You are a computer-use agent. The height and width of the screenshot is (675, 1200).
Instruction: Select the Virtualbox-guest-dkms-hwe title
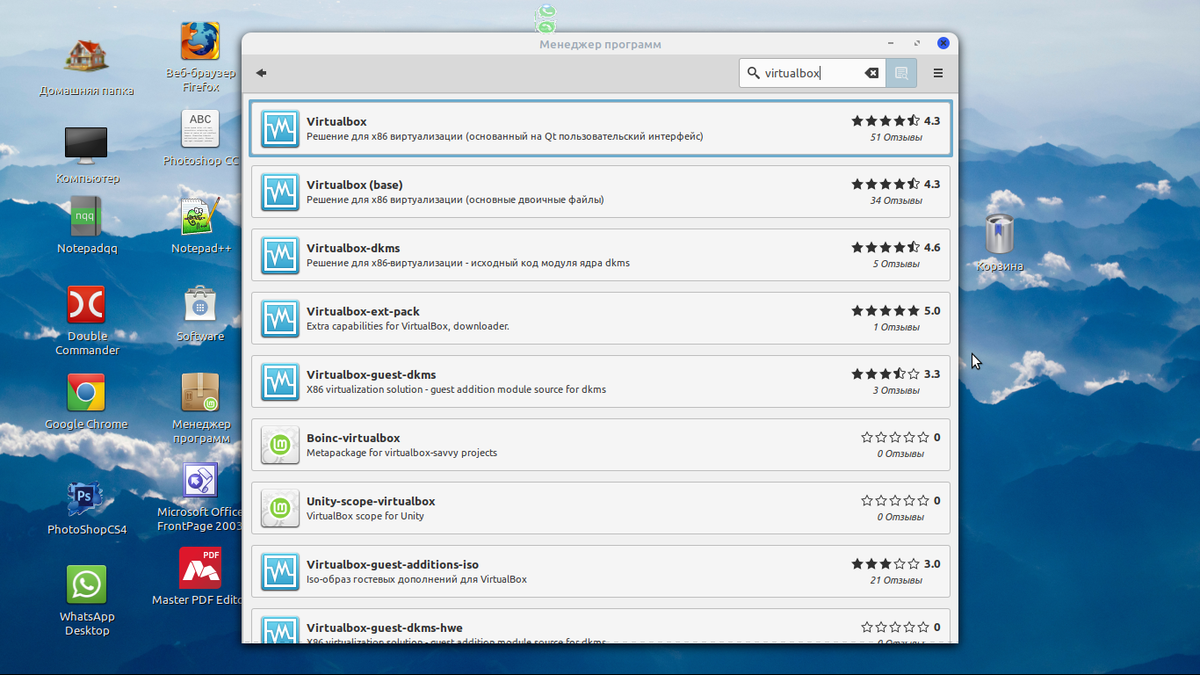click(384, 628)
